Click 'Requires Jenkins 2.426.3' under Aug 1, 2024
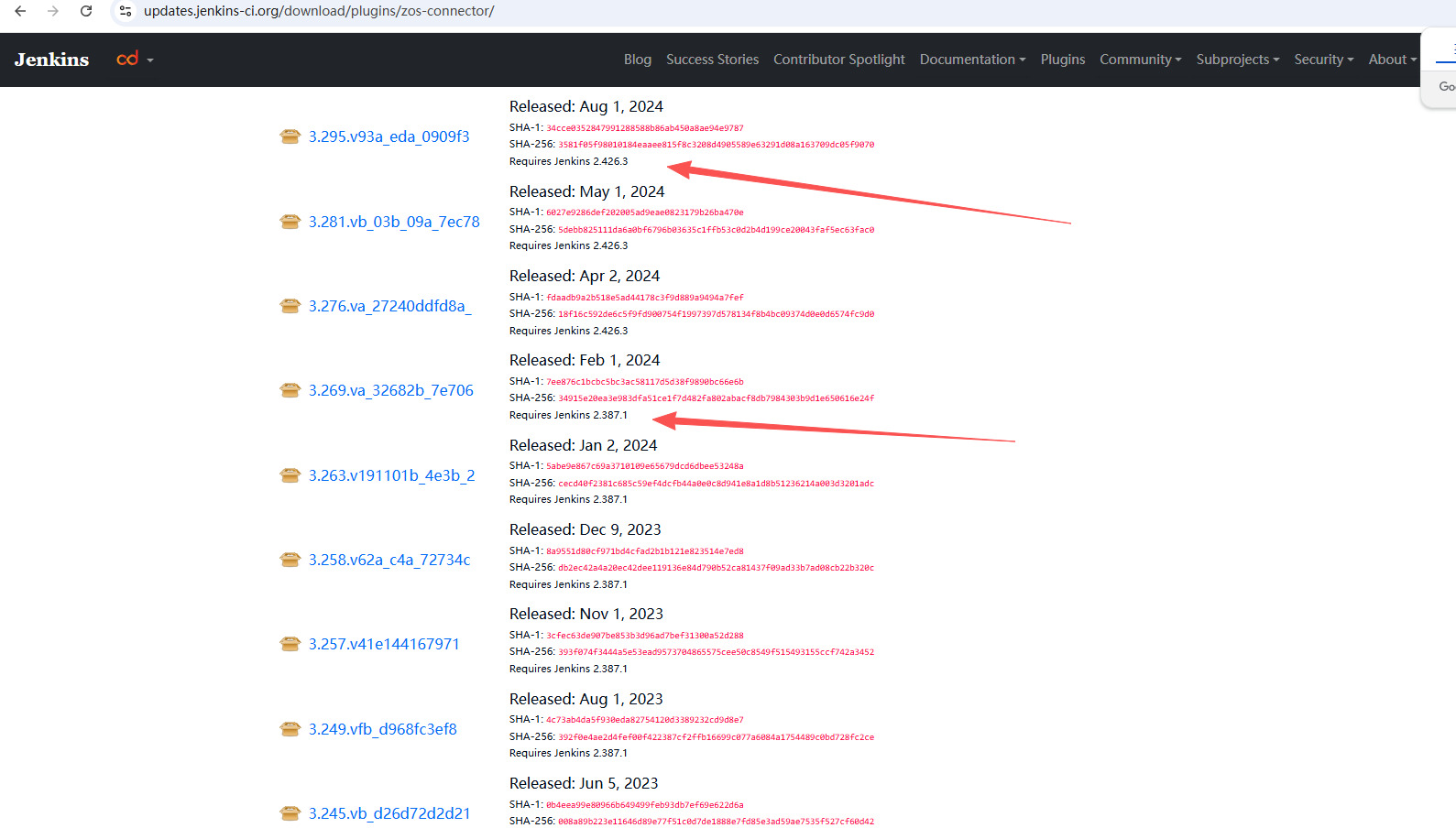This screenshot has width=1456, height=828. (569, 161)
